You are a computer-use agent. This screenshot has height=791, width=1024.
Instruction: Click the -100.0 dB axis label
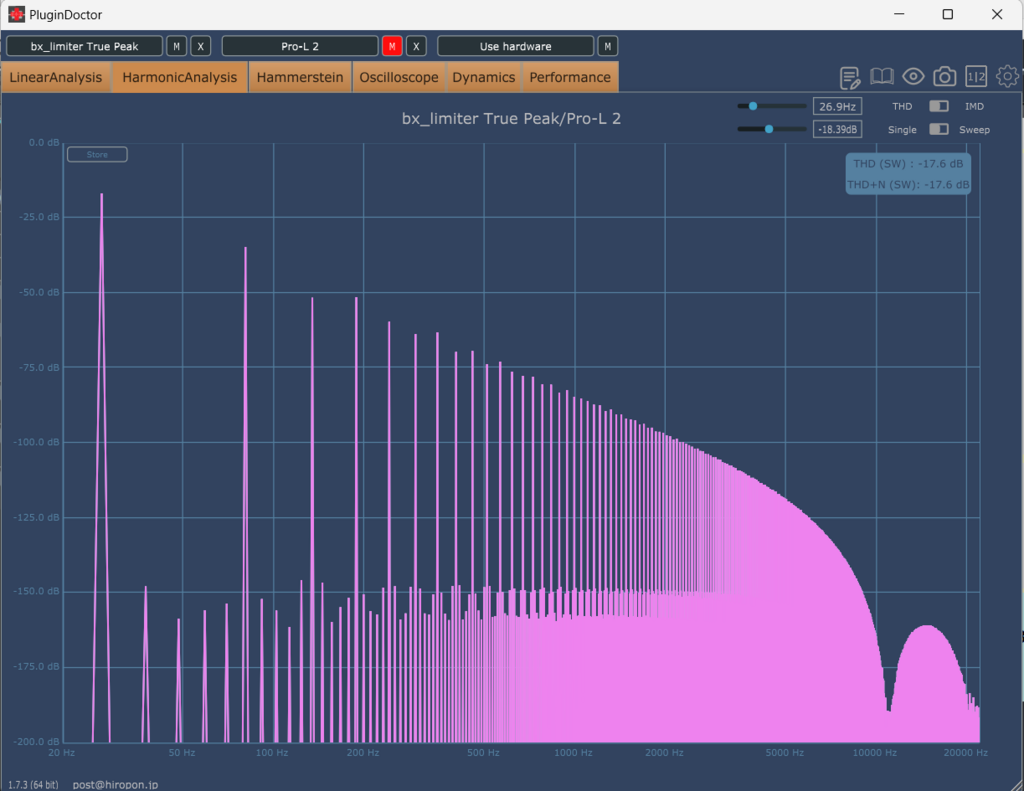36,442
